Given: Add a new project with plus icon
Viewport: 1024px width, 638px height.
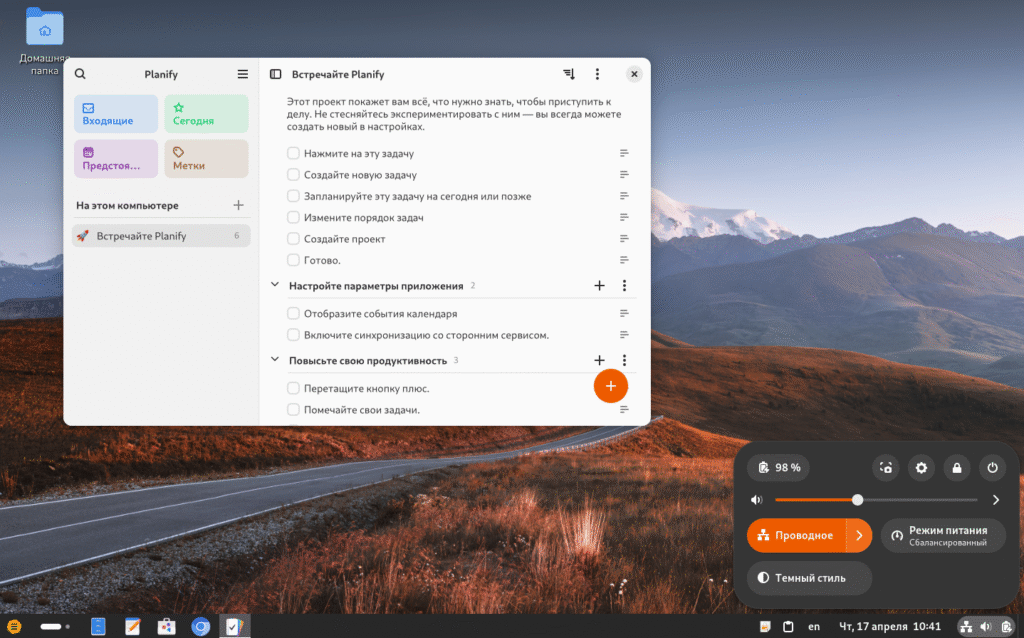Looking at the screenshot, I should click(238, 205).
